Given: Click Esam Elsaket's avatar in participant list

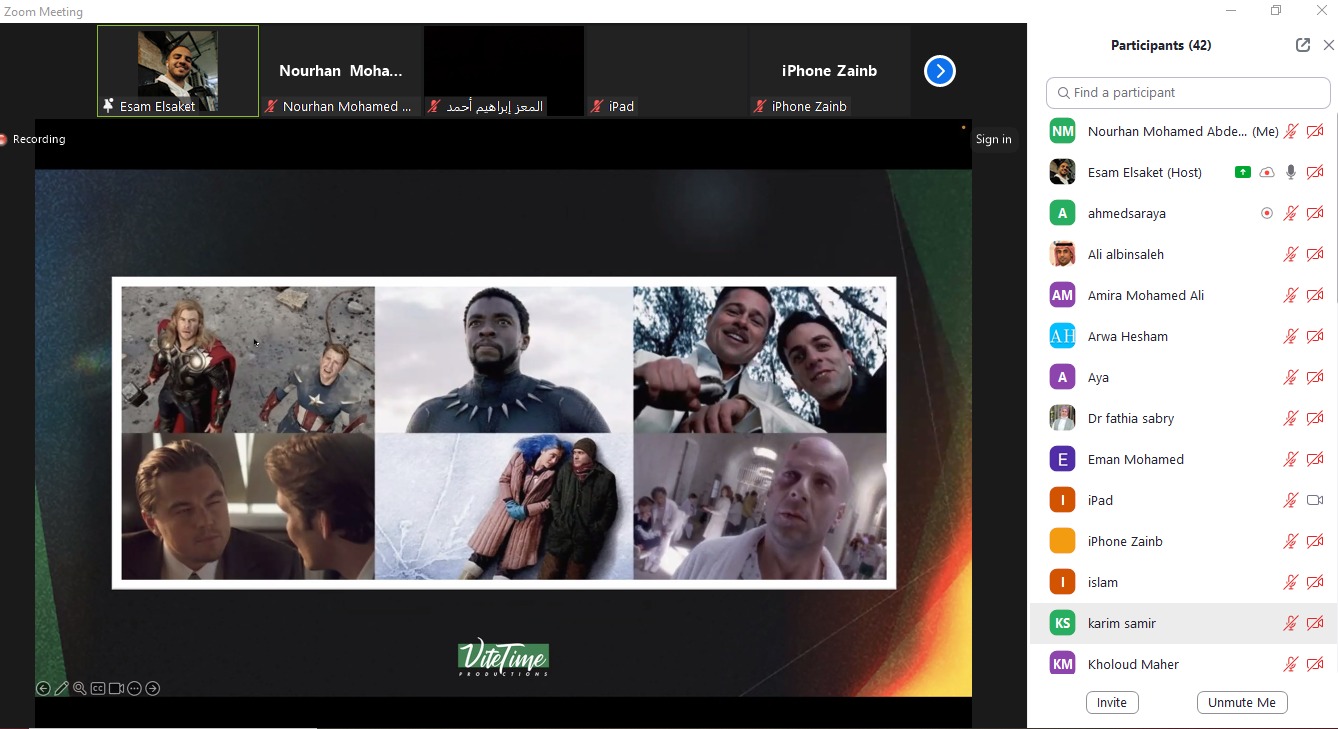Looking at the screenshot, I should pyautogui.click(x=1062, y=172).
